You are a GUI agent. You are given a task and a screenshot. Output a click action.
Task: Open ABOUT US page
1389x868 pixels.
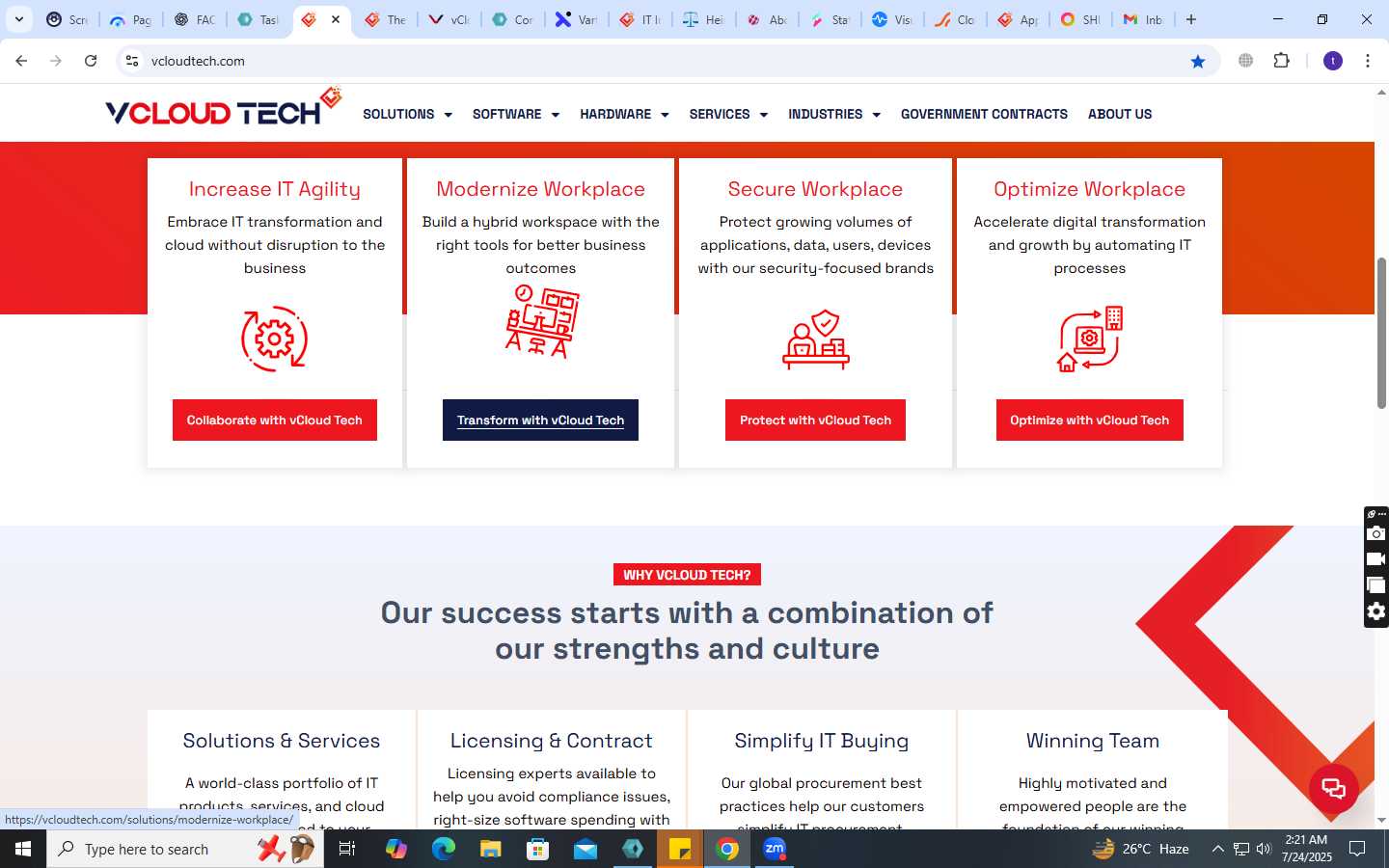[1120, 114]
